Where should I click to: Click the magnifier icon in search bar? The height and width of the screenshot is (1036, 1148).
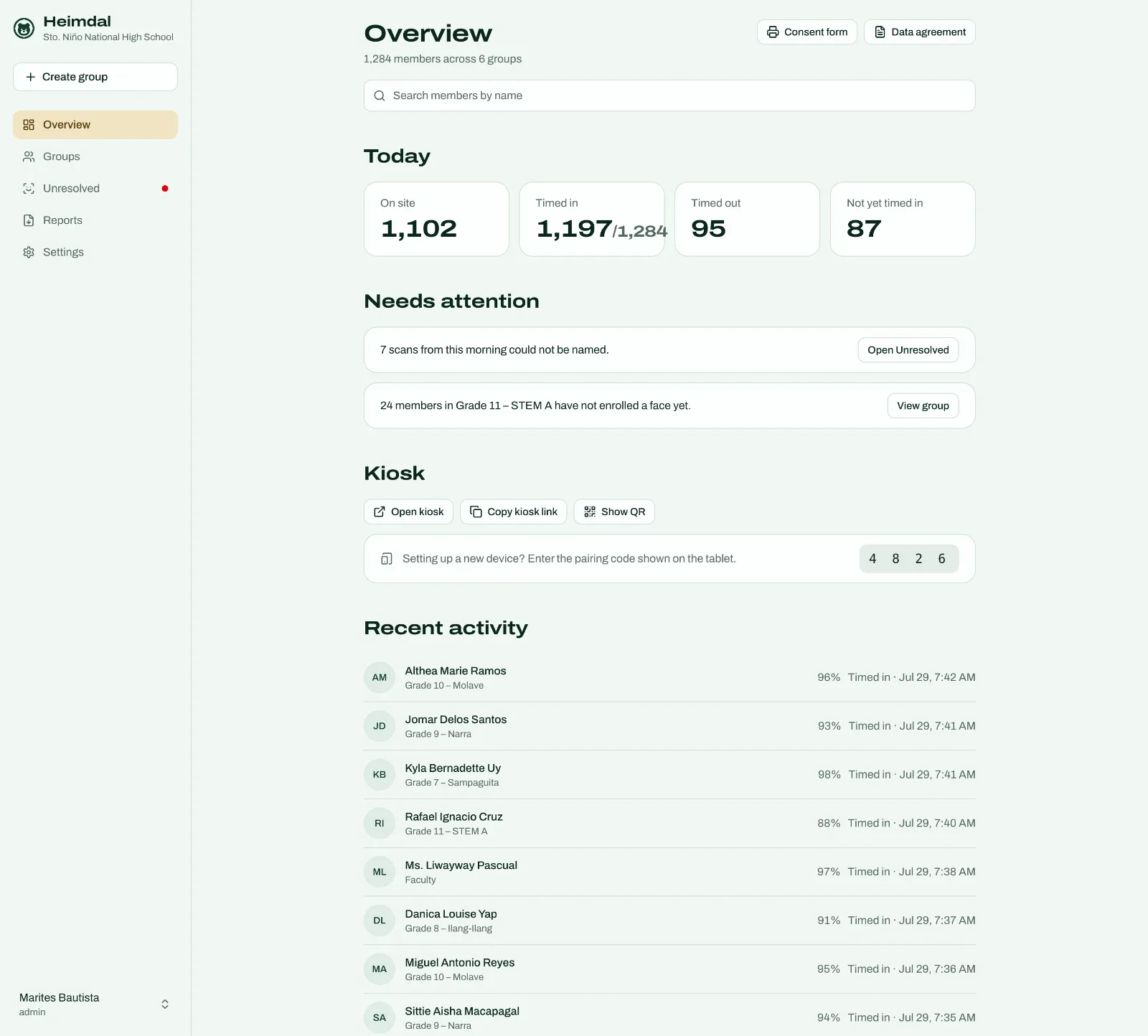point(380,96)
